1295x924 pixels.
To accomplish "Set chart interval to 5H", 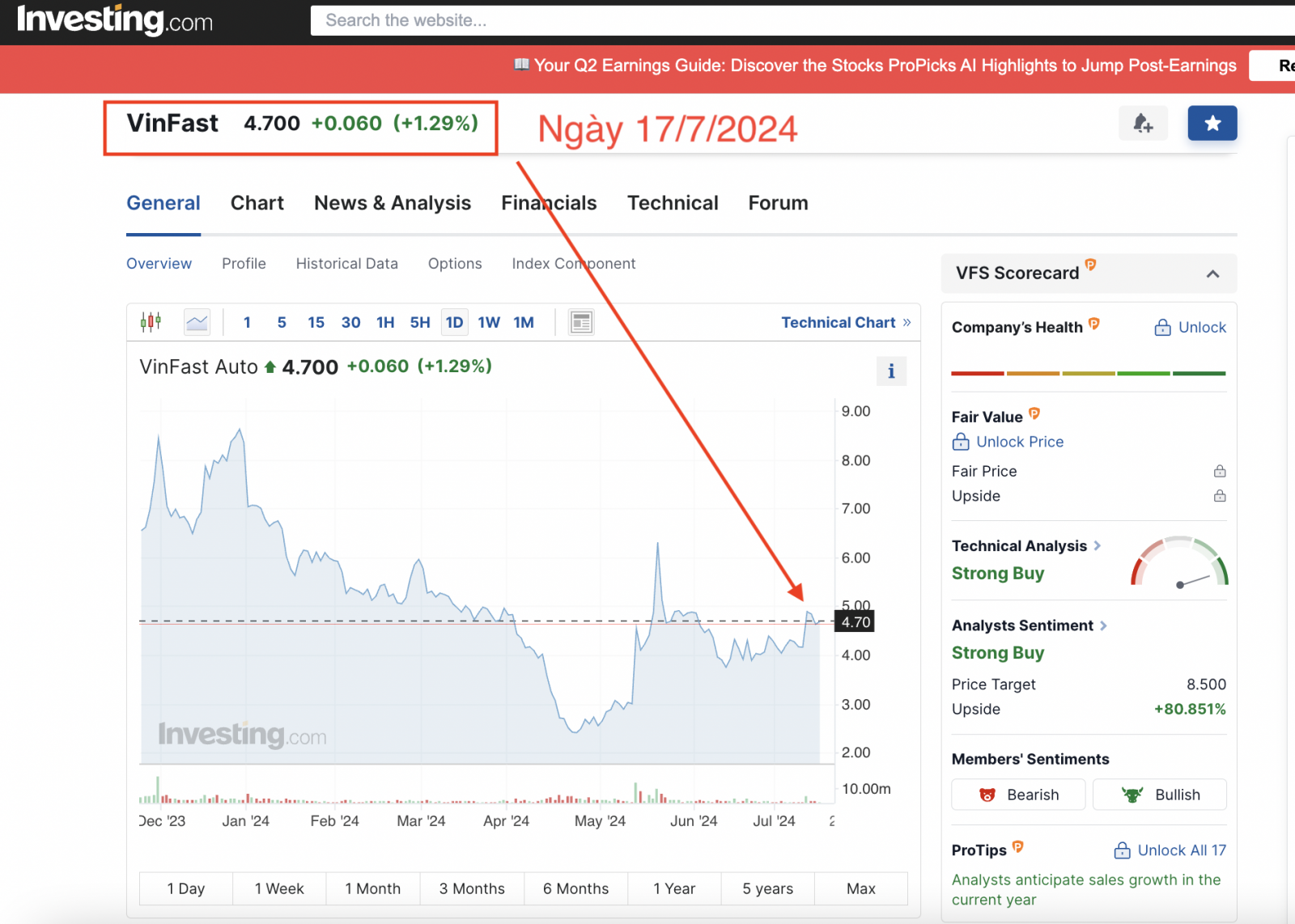I will (x=420, y=322).
